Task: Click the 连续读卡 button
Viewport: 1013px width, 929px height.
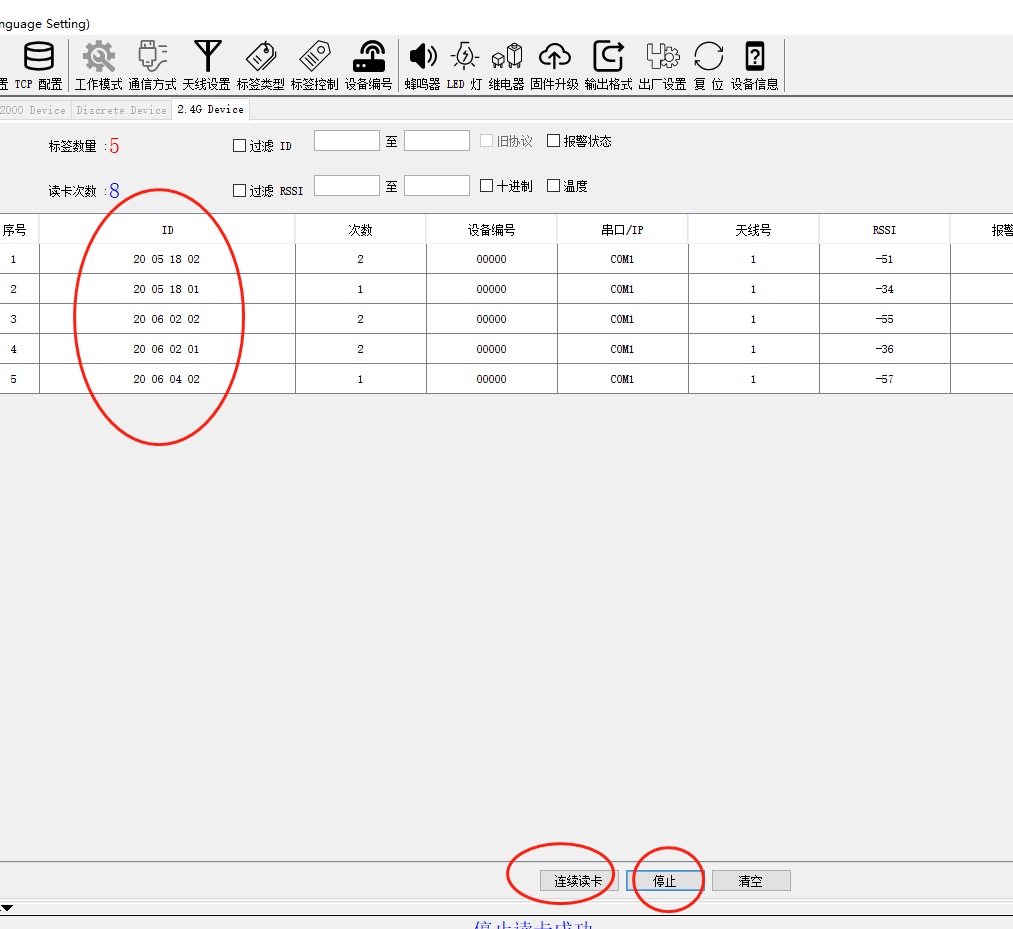Action: click(x=577, y=881)
